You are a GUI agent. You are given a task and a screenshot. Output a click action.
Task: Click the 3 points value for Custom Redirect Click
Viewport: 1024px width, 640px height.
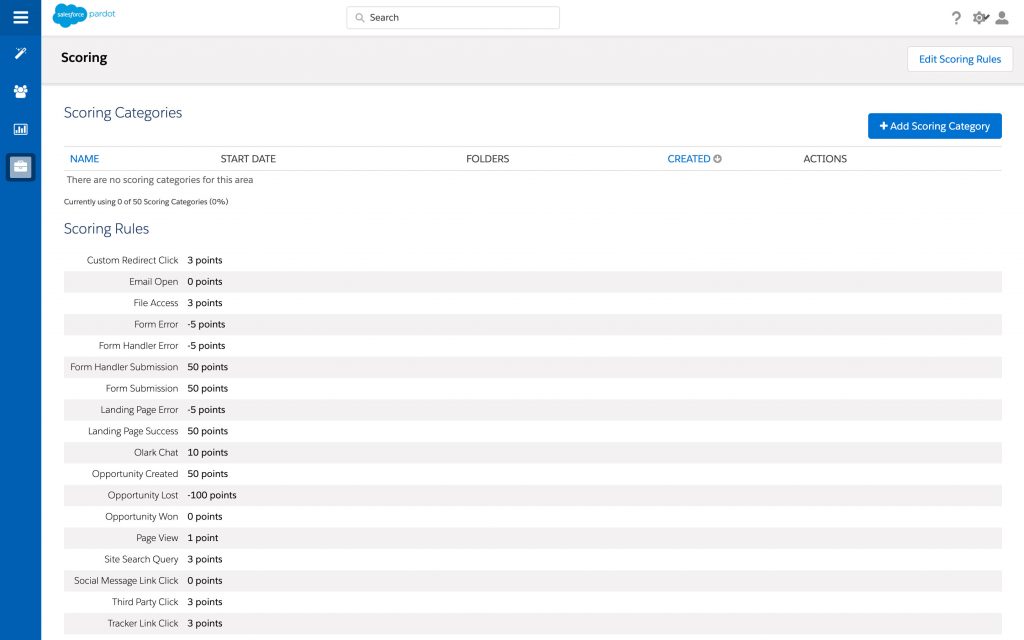click(x=205, y=260)
